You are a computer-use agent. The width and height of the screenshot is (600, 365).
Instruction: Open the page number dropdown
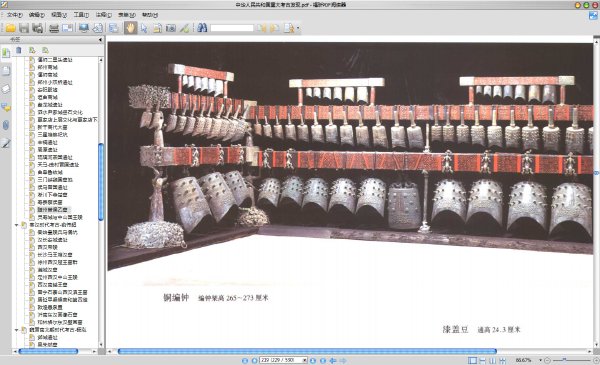point(305,360)
